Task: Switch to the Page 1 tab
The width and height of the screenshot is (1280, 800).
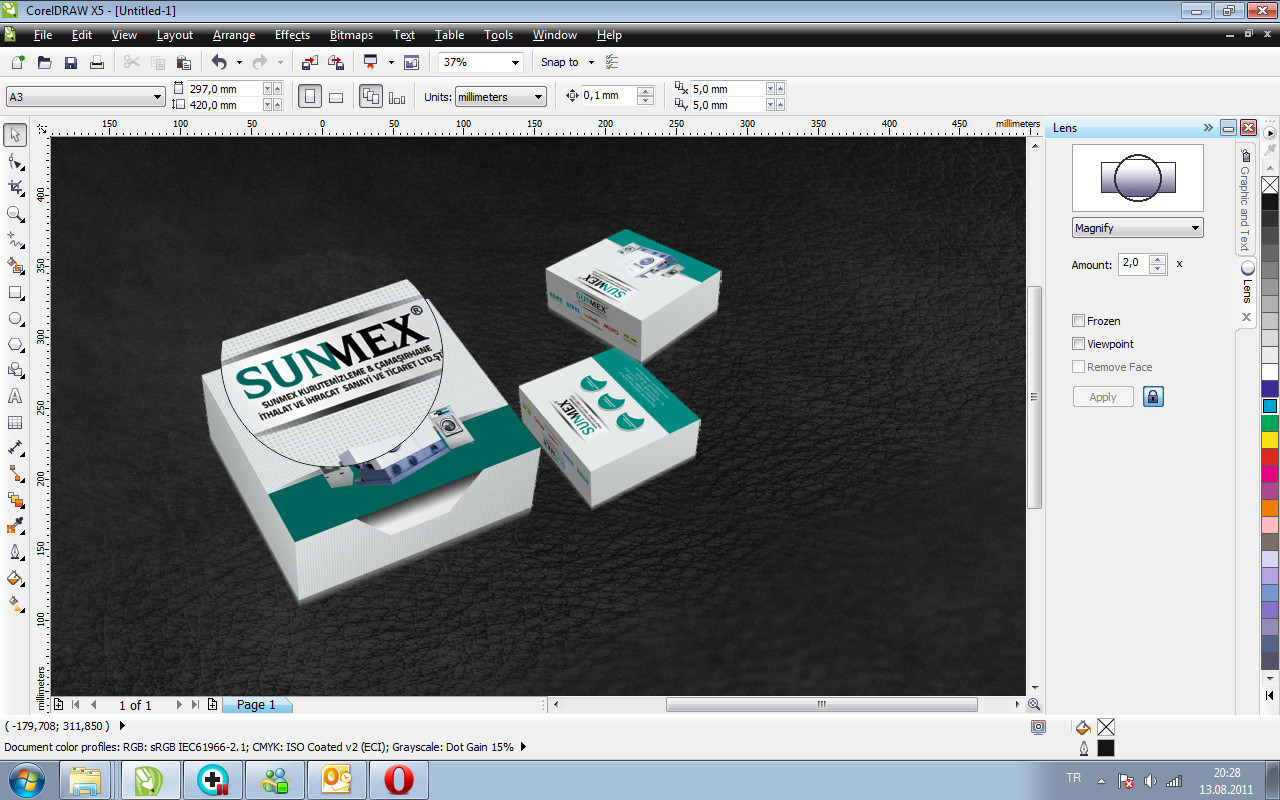Action: [x=256, y=705]
